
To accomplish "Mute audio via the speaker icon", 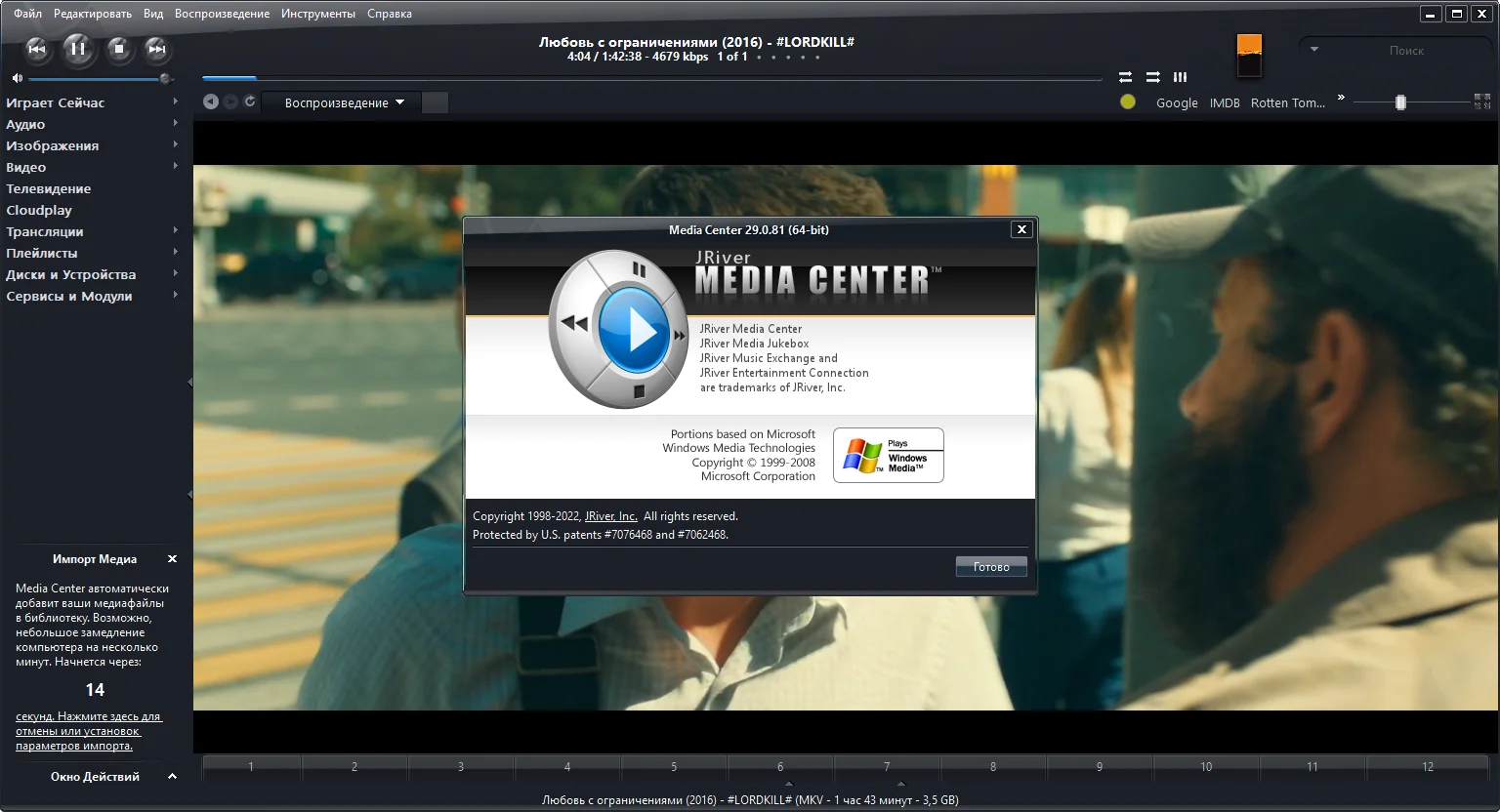I will point(17,78).
